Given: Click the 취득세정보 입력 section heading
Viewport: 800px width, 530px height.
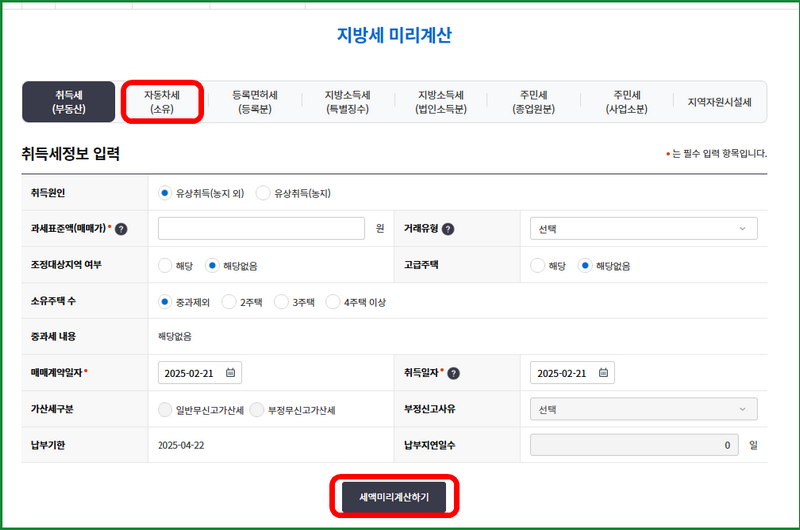Looking at the screenshot, I should tap(71, 154).
